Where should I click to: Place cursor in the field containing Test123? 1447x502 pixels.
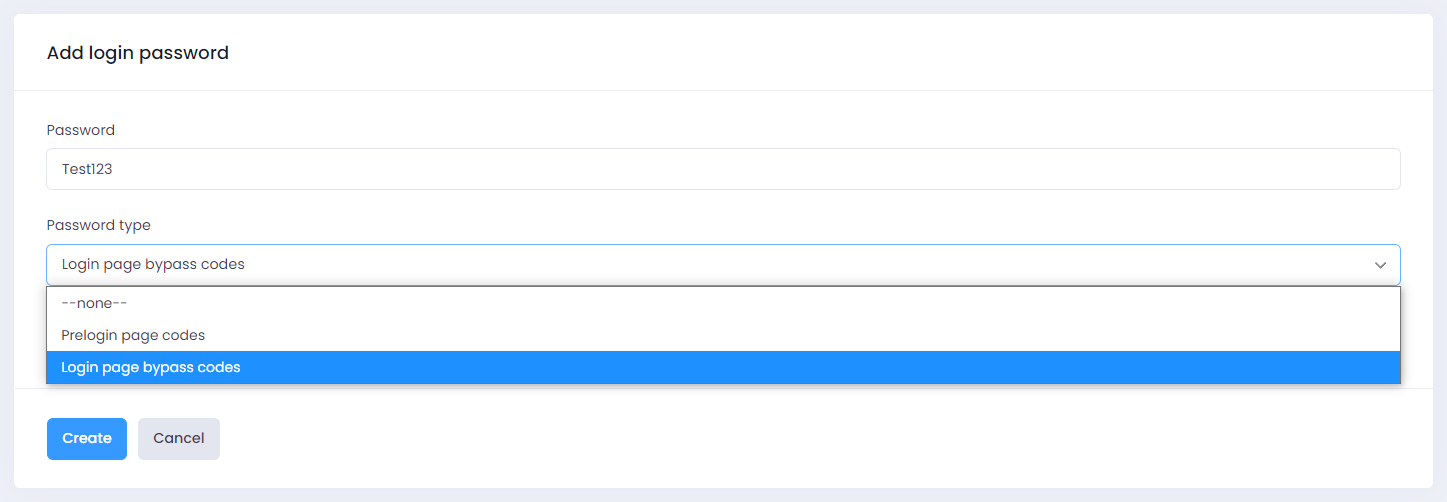click(x=722, y=170)
